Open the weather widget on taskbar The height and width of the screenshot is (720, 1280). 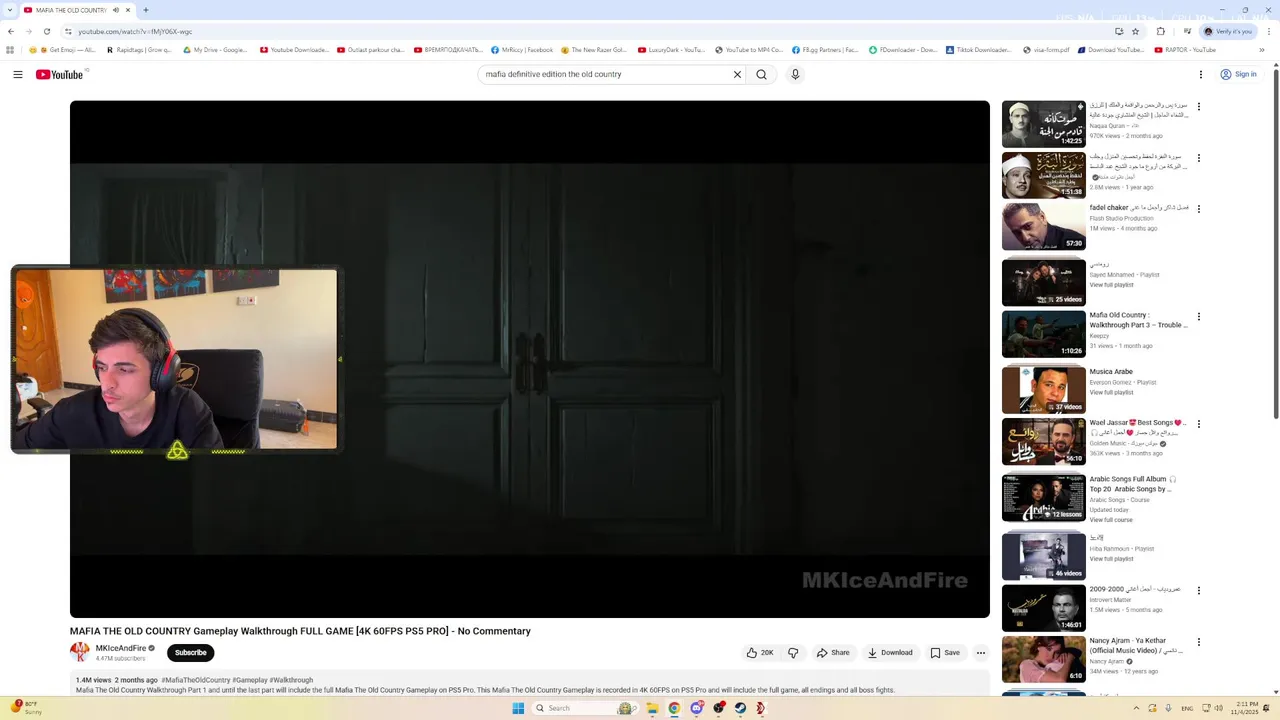27,708
